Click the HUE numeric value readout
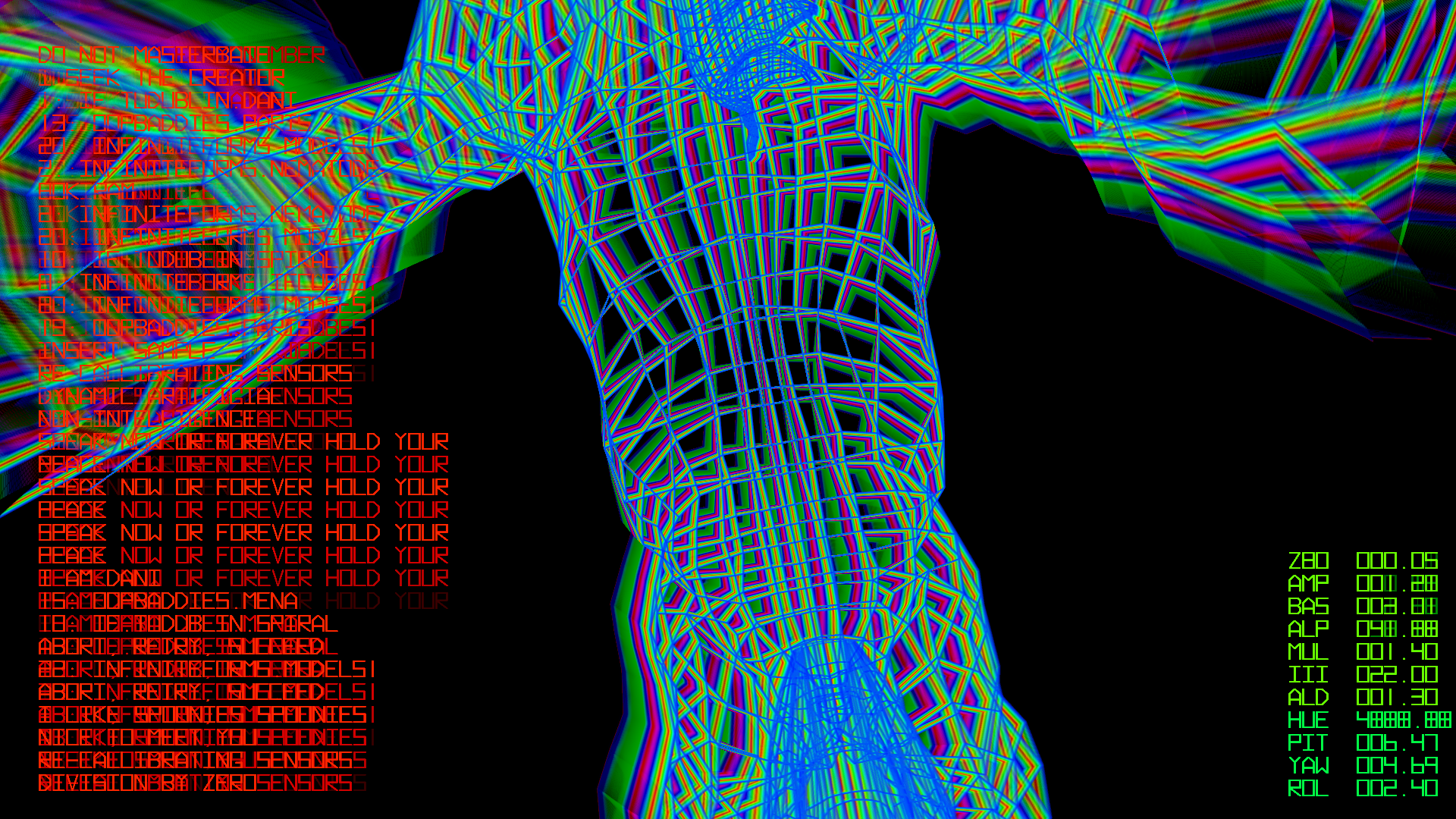1456x819 pixels. [x=1403, y=720]
